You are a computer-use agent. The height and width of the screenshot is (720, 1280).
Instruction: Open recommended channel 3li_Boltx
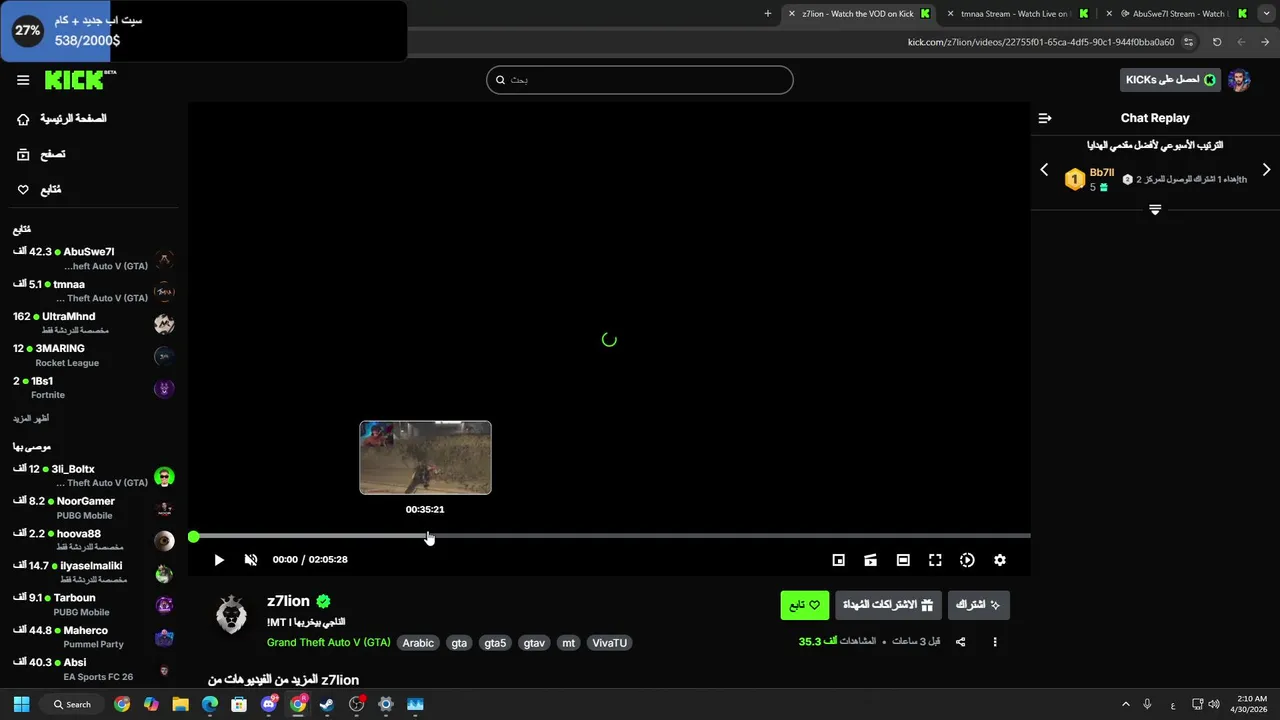pos(94,476)
